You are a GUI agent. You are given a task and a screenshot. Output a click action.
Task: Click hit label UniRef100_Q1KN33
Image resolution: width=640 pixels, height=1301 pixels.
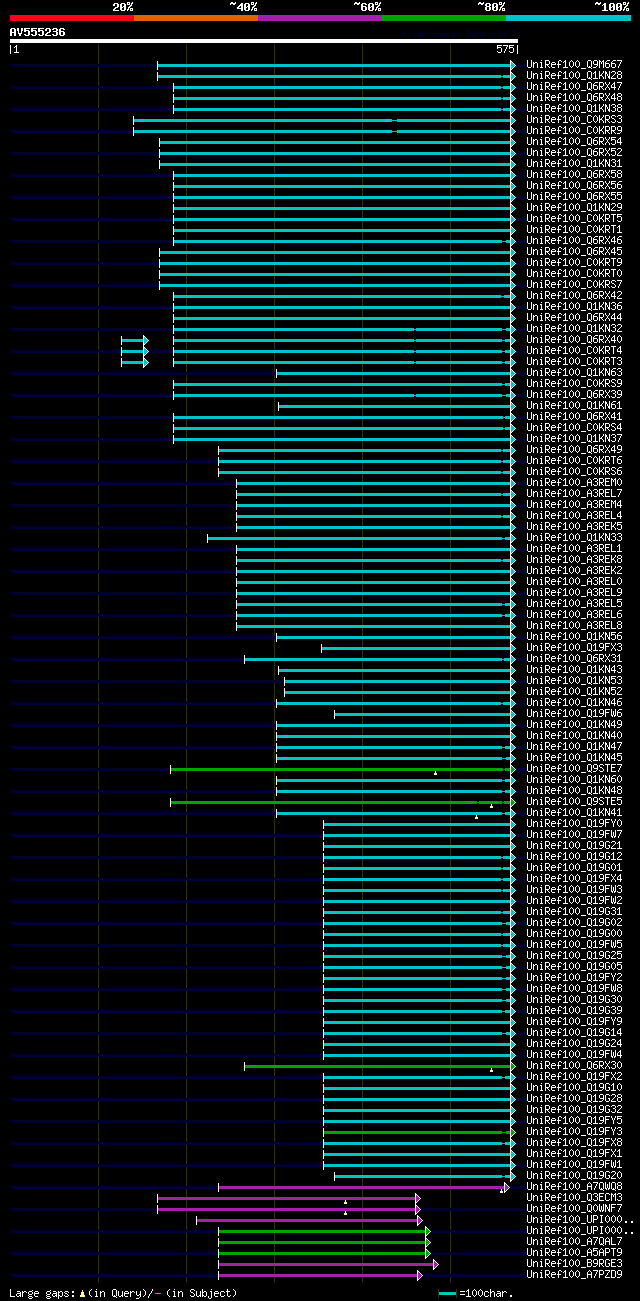click(574, 538)
